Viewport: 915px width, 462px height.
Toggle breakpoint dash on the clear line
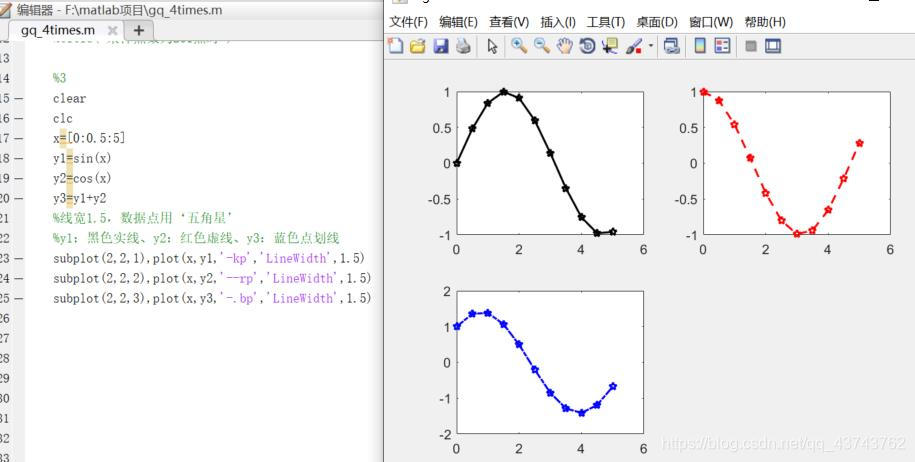point(19,99)
